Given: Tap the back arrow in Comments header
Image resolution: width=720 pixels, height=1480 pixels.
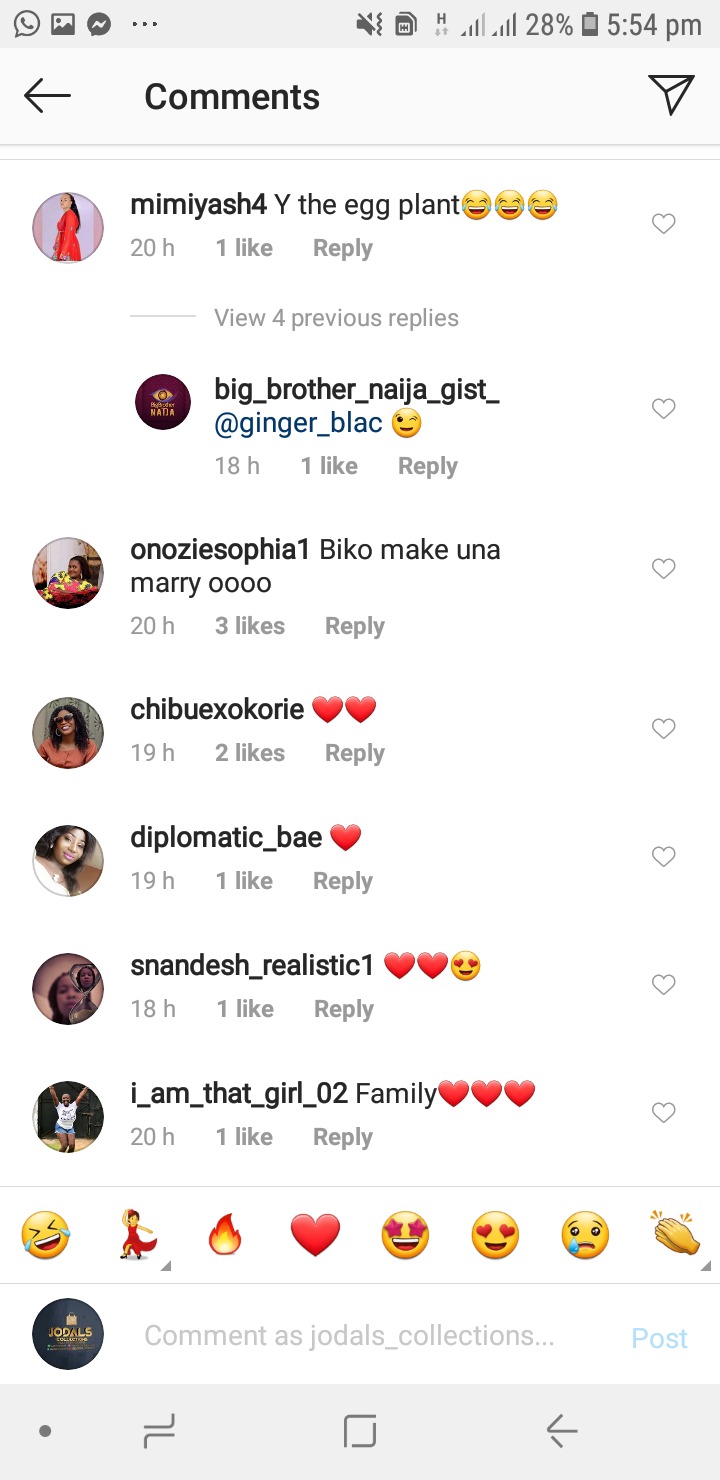Looking at the screenshot, I should (x=47, y=96).
